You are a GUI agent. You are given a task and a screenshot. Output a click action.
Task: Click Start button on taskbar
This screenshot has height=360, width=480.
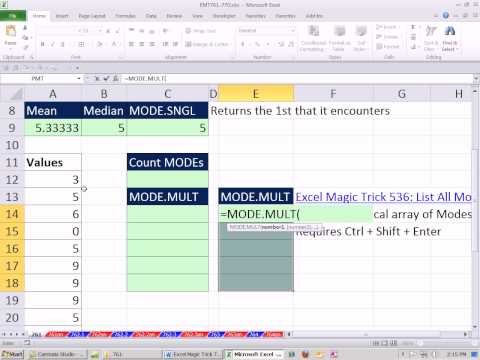coord(12,354)
